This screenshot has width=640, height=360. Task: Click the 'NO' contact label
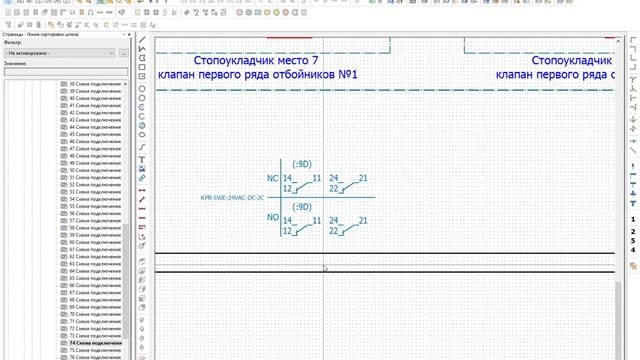273,217
